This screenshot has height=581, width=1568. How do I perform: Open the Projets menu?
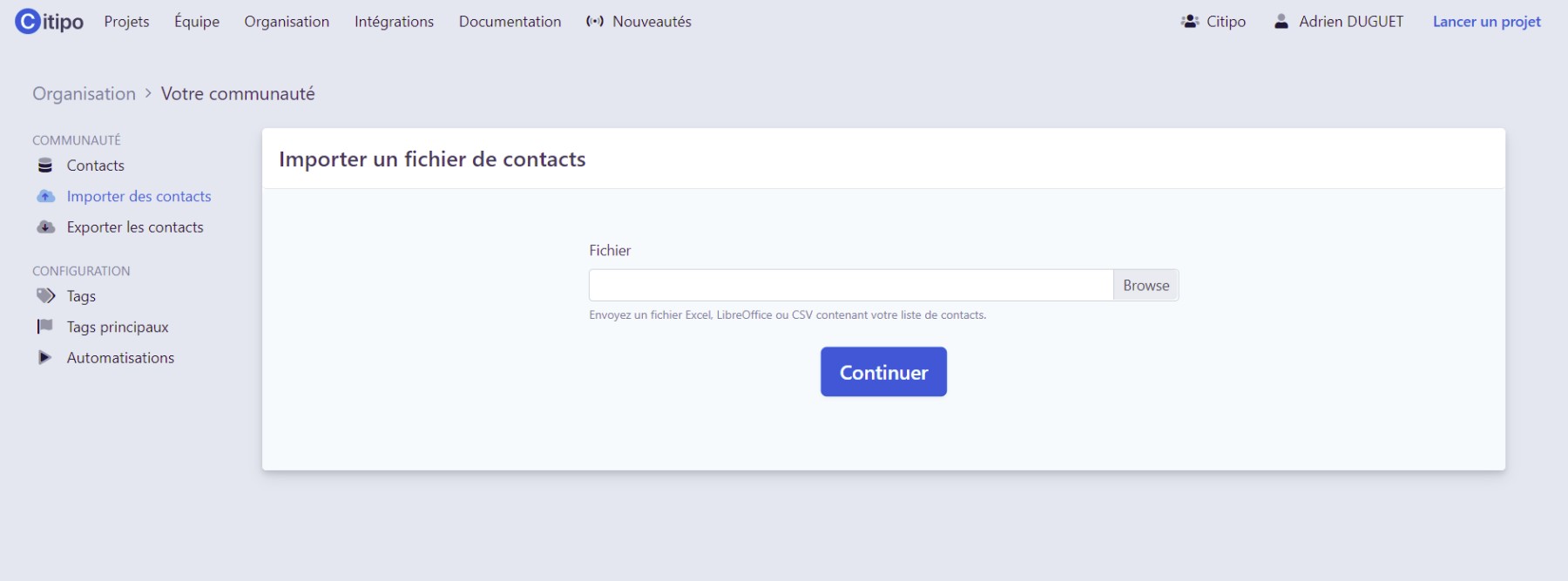(x=127, y=22)
